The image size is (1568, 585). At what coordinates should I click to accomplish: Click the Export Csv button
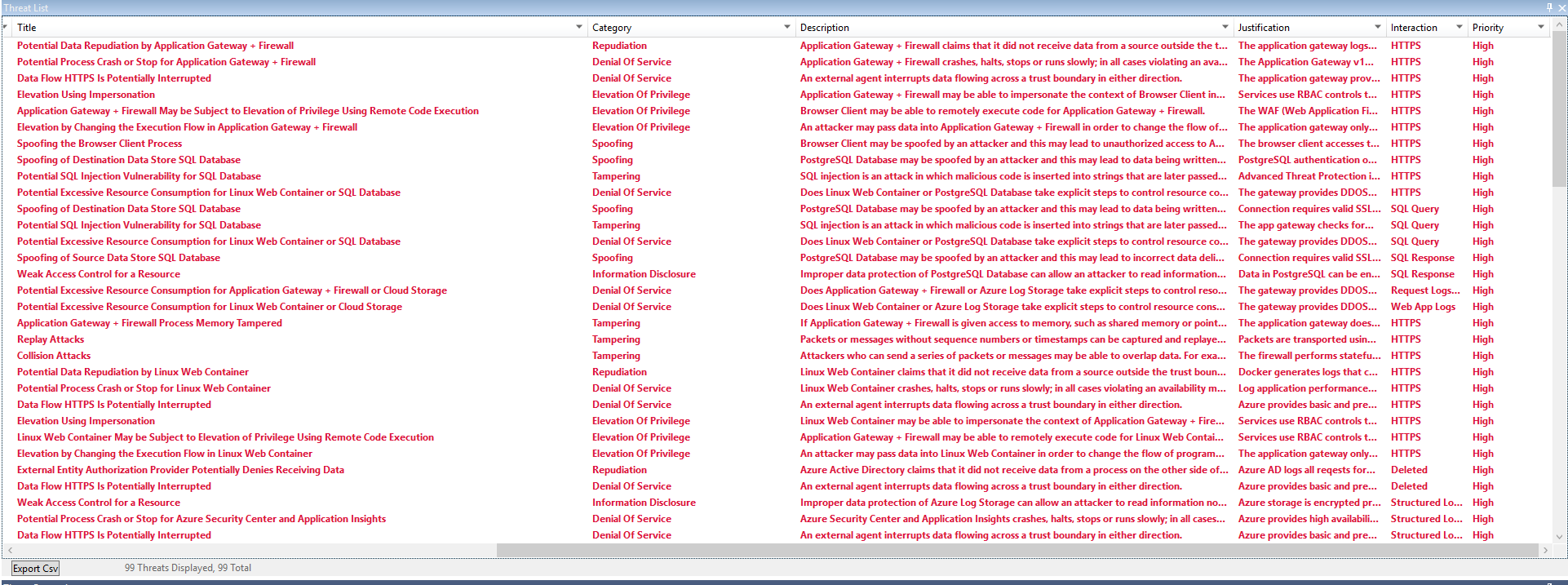[x=35, y=568]
